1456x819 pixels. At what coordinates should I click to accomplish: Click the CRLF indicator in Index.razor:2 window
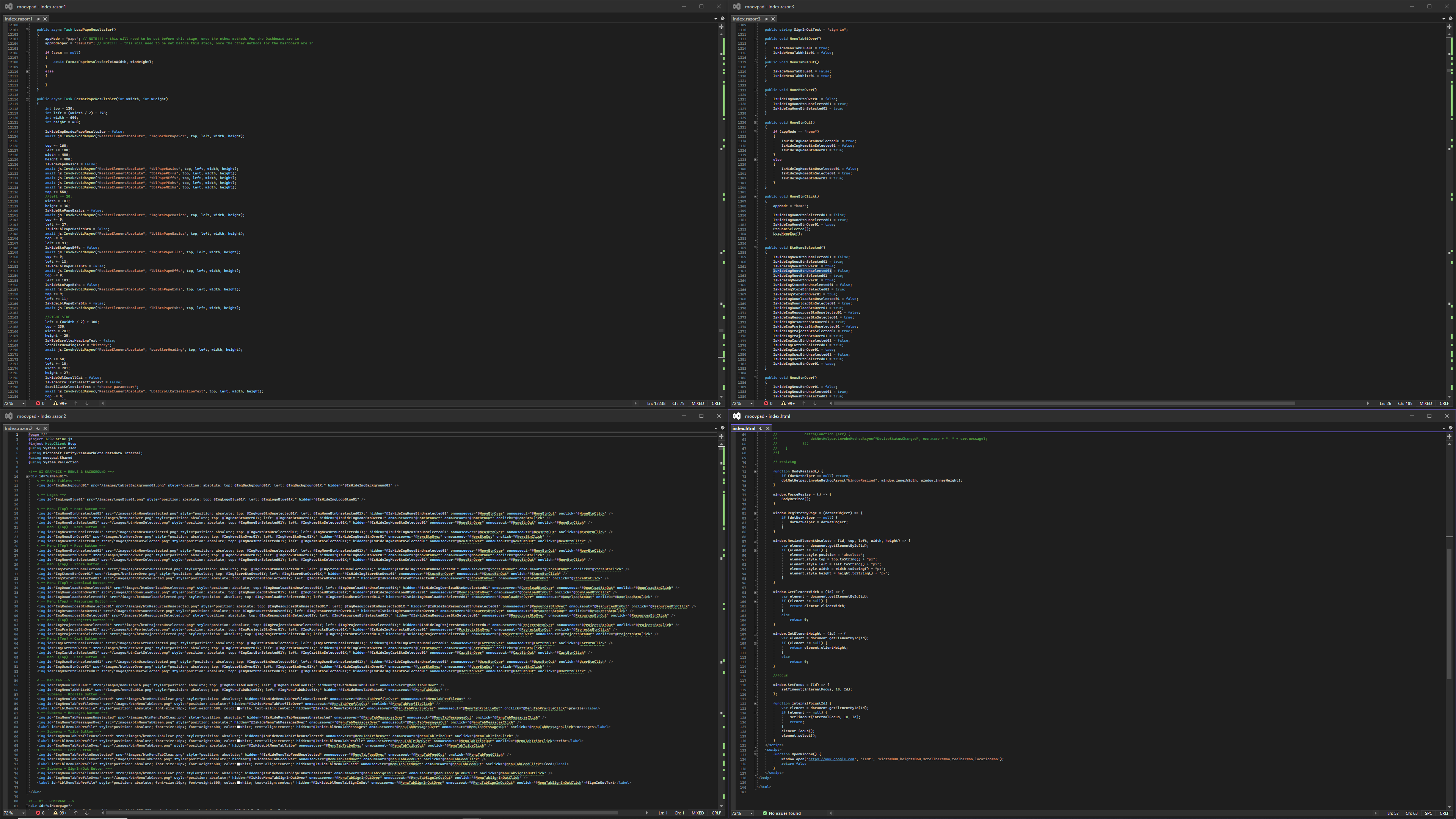click(x=716, y=813)
